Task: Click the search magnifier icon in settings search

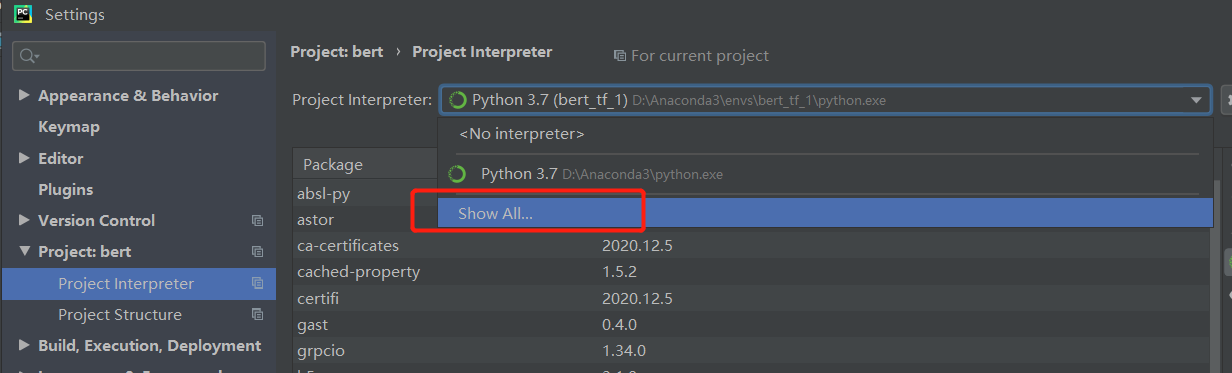Action: click(x=27, y=56)
